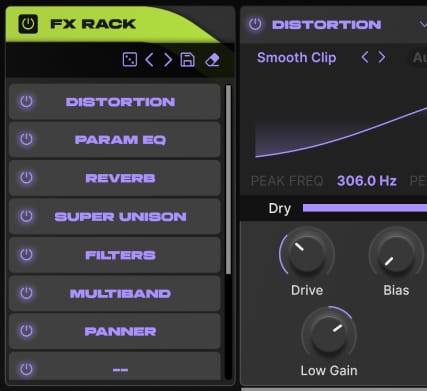Go to the previous FX rack preset
The height and width of the screenshot is (391, 427).
pyautogui.click(x=149, y=60)
